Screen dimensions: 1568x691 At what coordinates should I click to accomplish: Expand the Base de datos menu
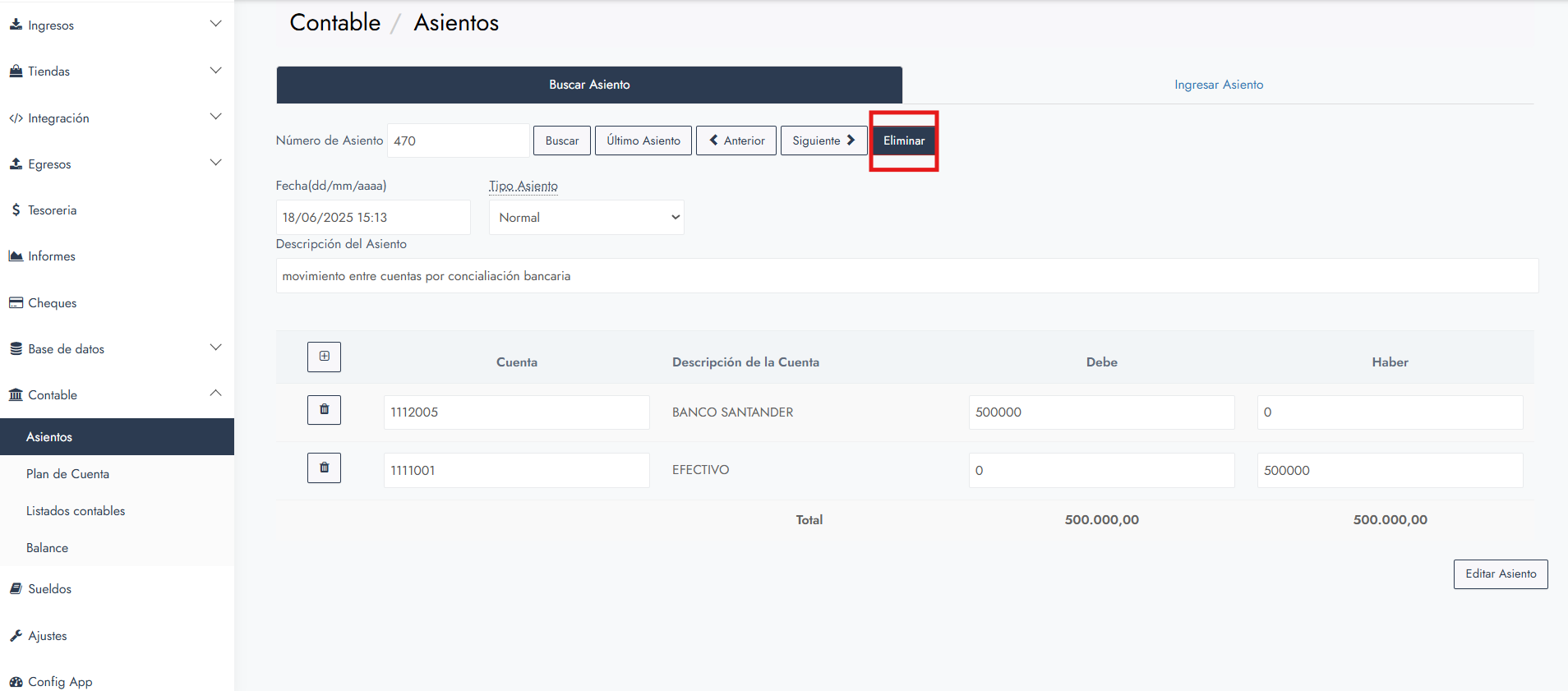115,349
